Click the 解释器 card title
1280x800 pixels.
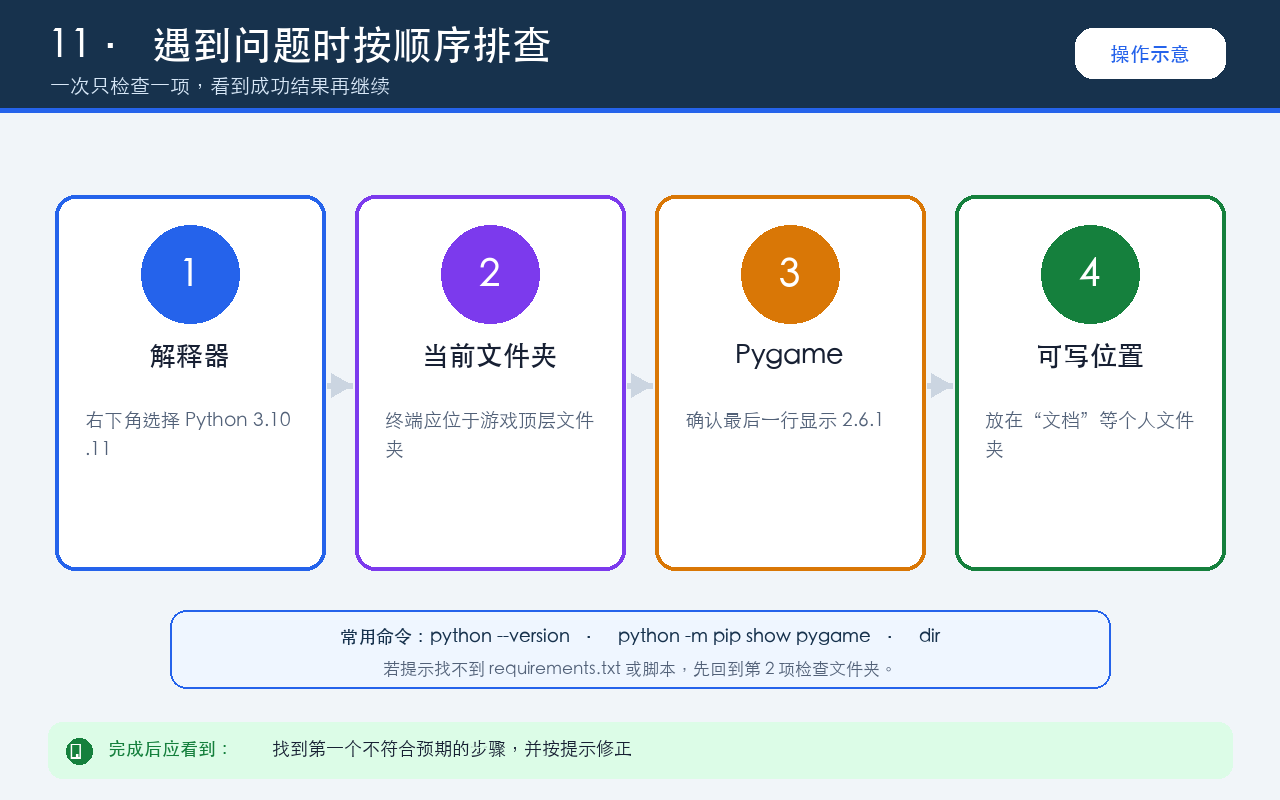pyautogui.click(x=190, y=356)
